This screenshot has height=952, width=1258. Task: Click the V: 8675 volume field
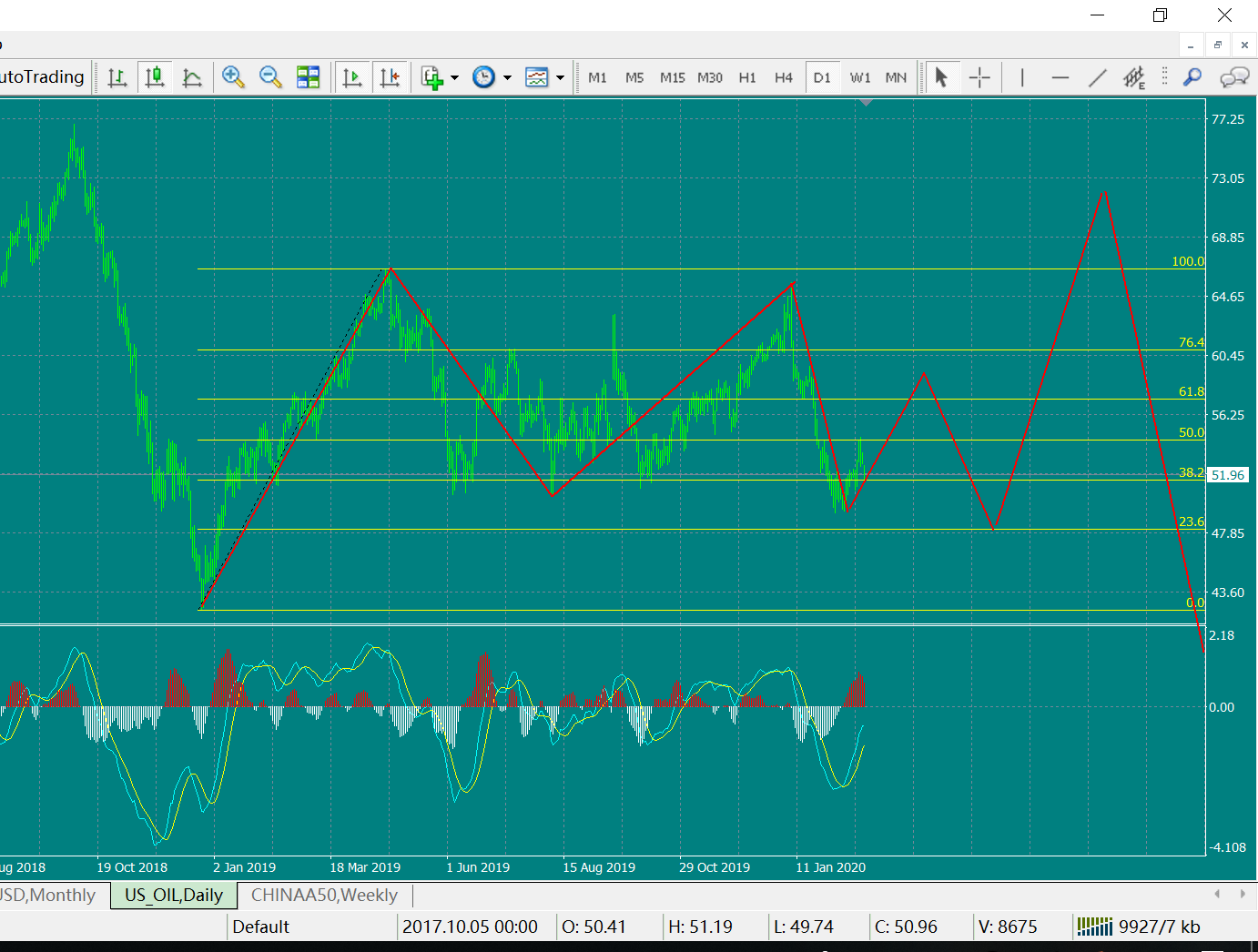1007,927
